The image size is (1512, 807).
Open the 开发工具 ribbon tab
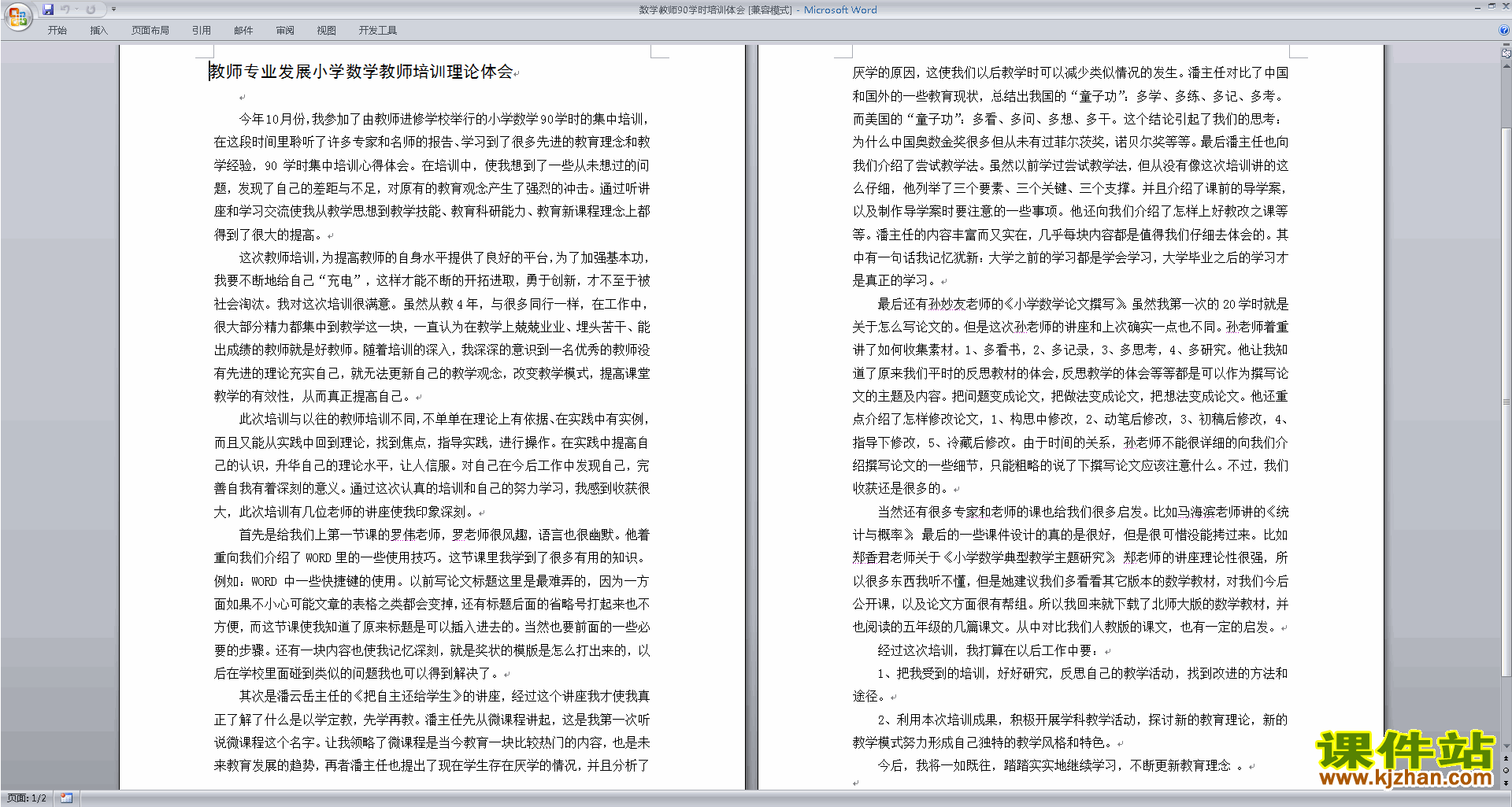(x=378, y=31)
